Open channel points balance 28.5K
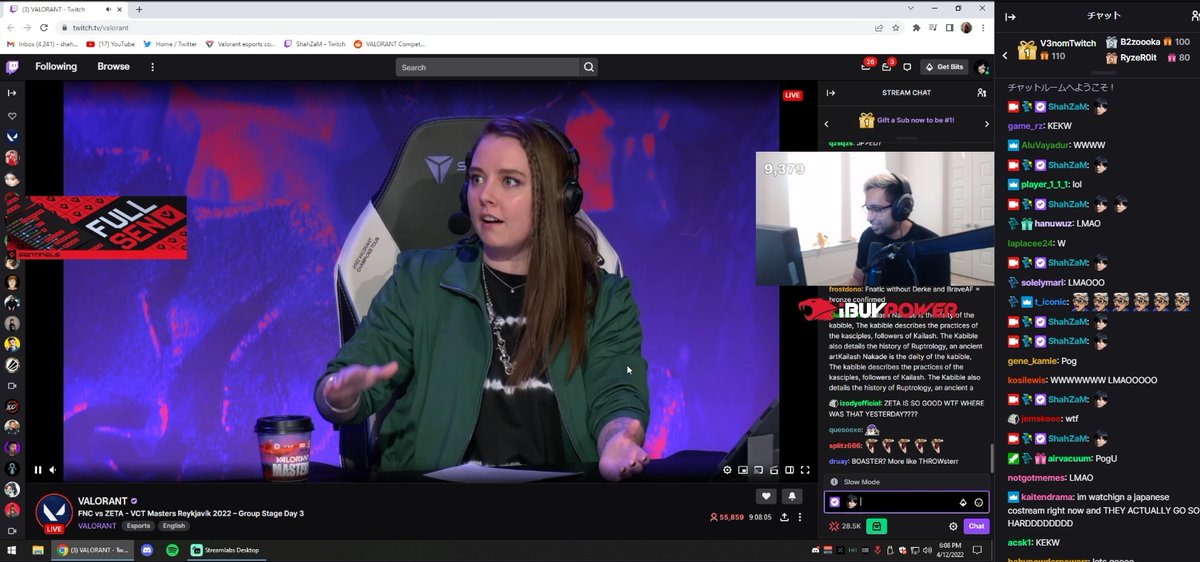Screen dimensions: 1200x562 click(x=845, y=526)
